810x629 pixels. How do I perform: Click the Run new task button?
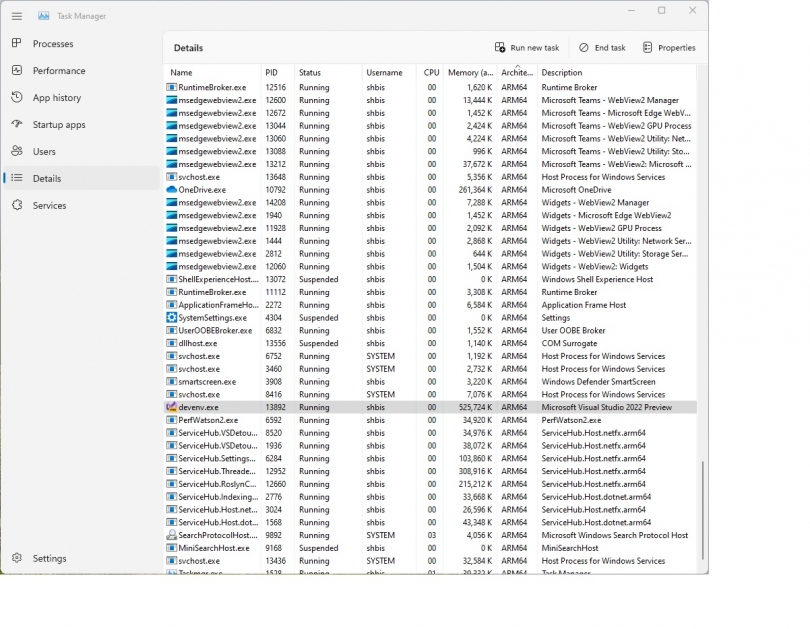point(527,47)
